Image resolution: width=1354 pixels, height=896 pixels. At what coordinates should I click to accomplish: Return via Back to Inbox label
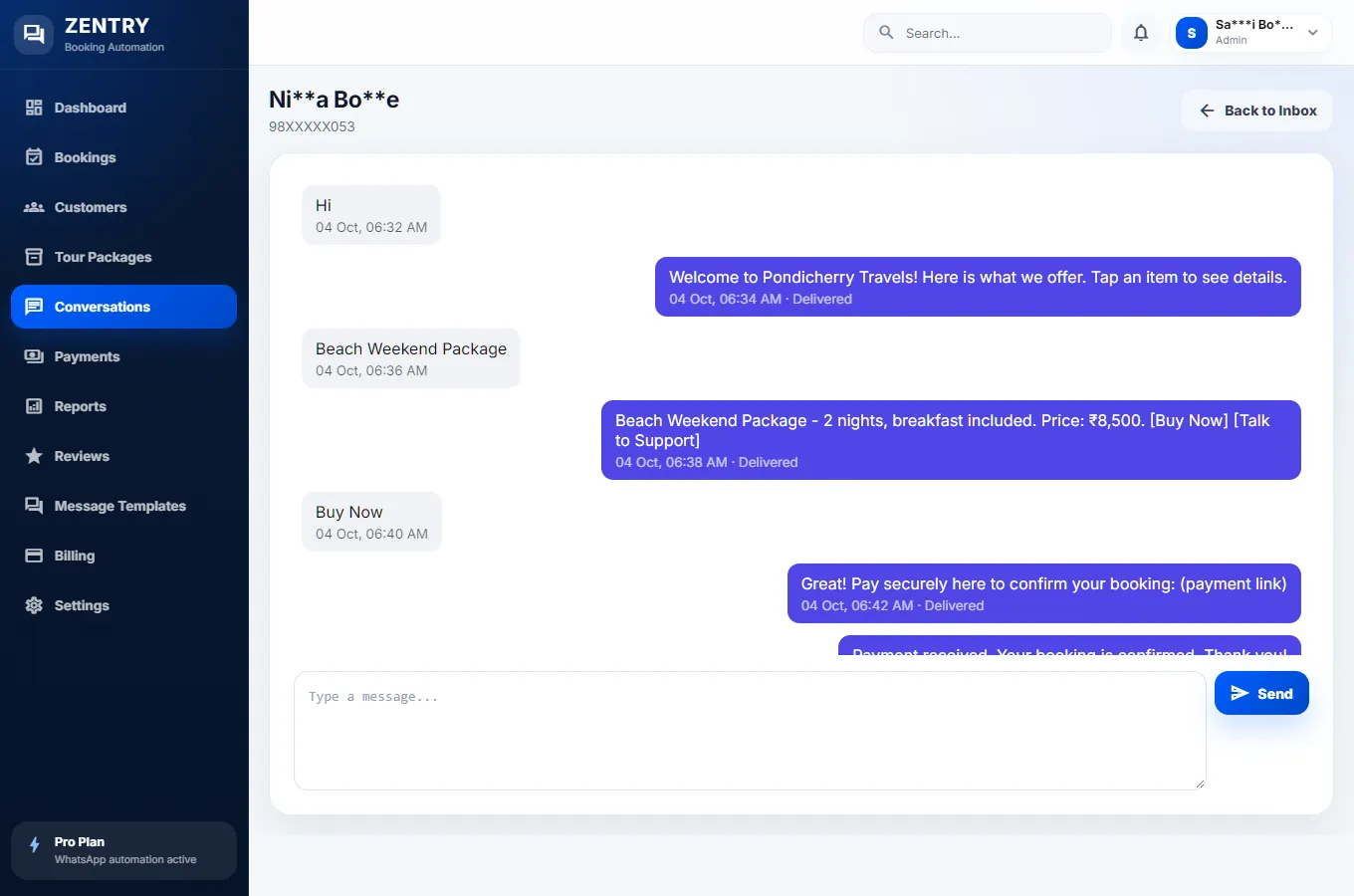pyautogui.click(x=1270, y=111)
